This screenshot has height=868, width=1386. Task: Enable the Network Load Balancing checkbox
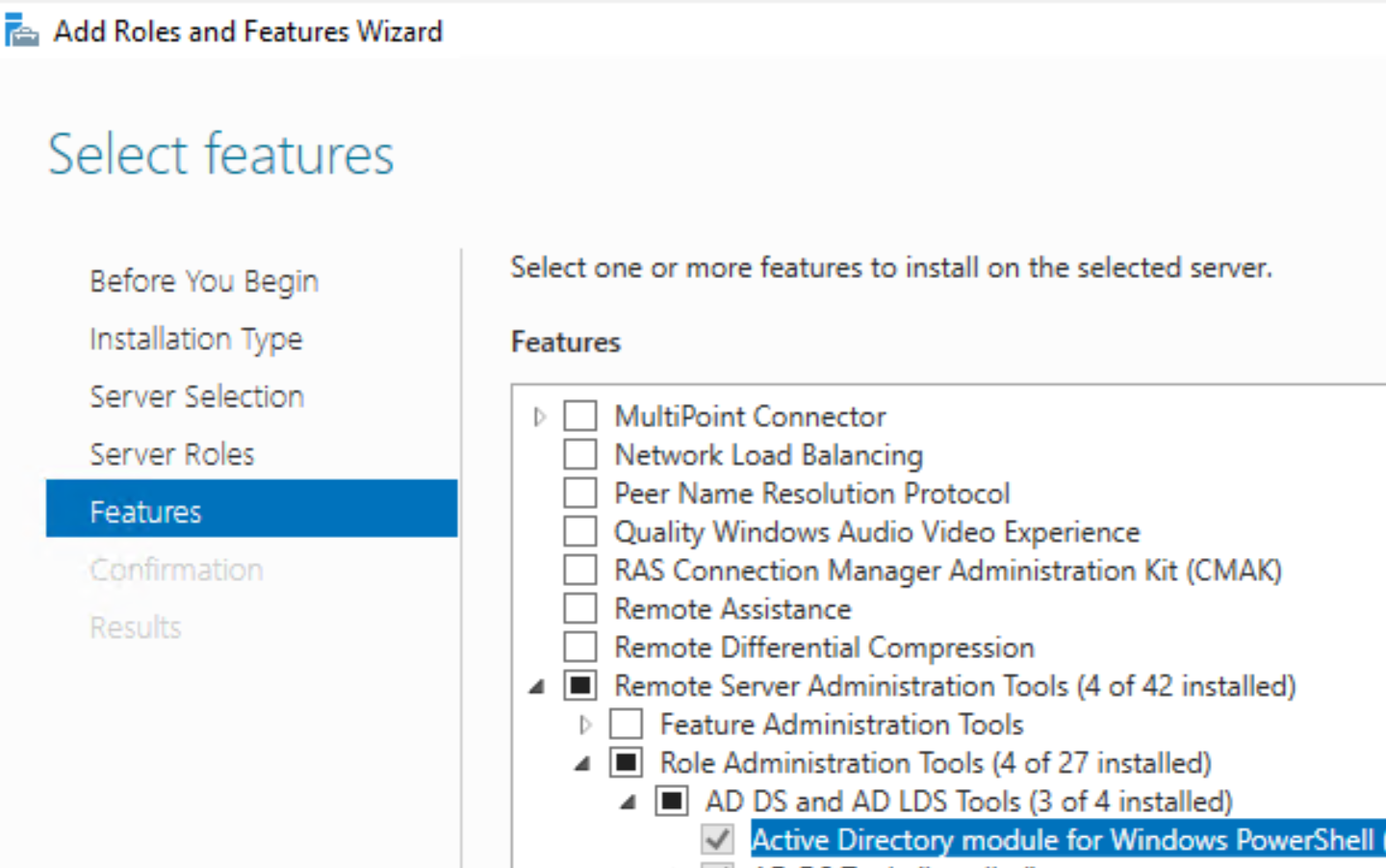[x=579, y=454]
